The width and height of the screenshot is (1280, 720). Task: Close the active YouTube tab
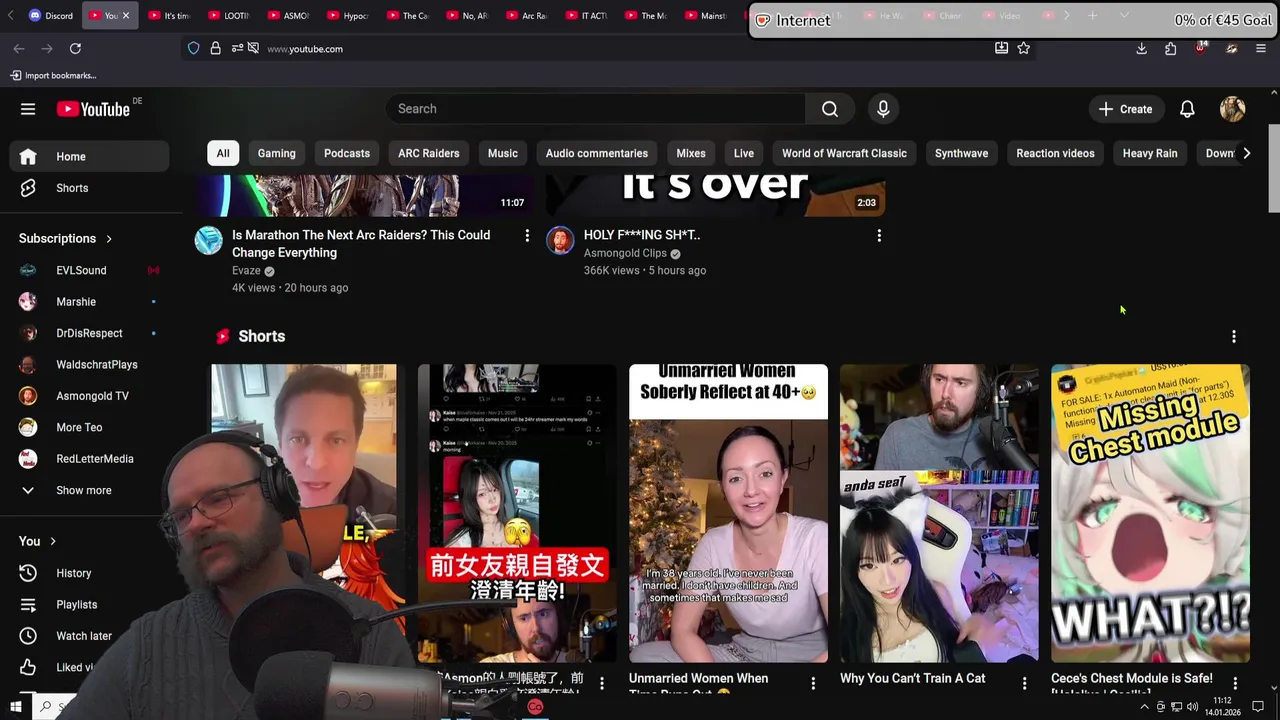(125, 16)
